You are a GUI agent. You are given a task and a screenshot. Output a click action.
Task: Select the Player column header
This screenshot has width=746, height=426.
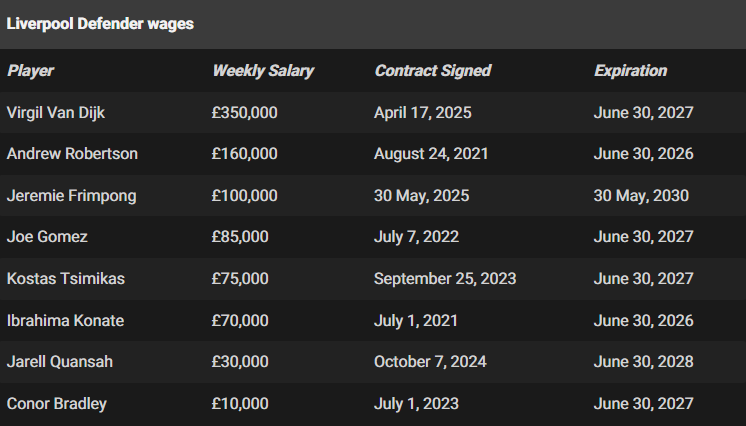click(x=30, y=71)
